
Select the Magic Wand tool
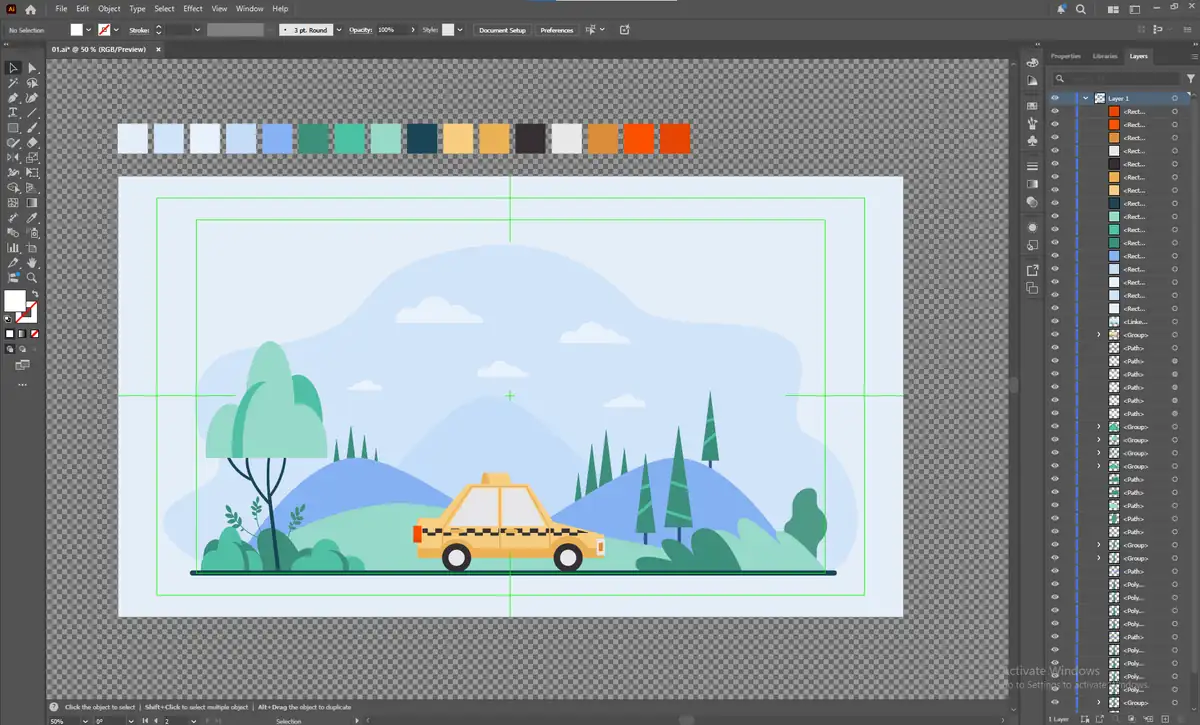13,83
